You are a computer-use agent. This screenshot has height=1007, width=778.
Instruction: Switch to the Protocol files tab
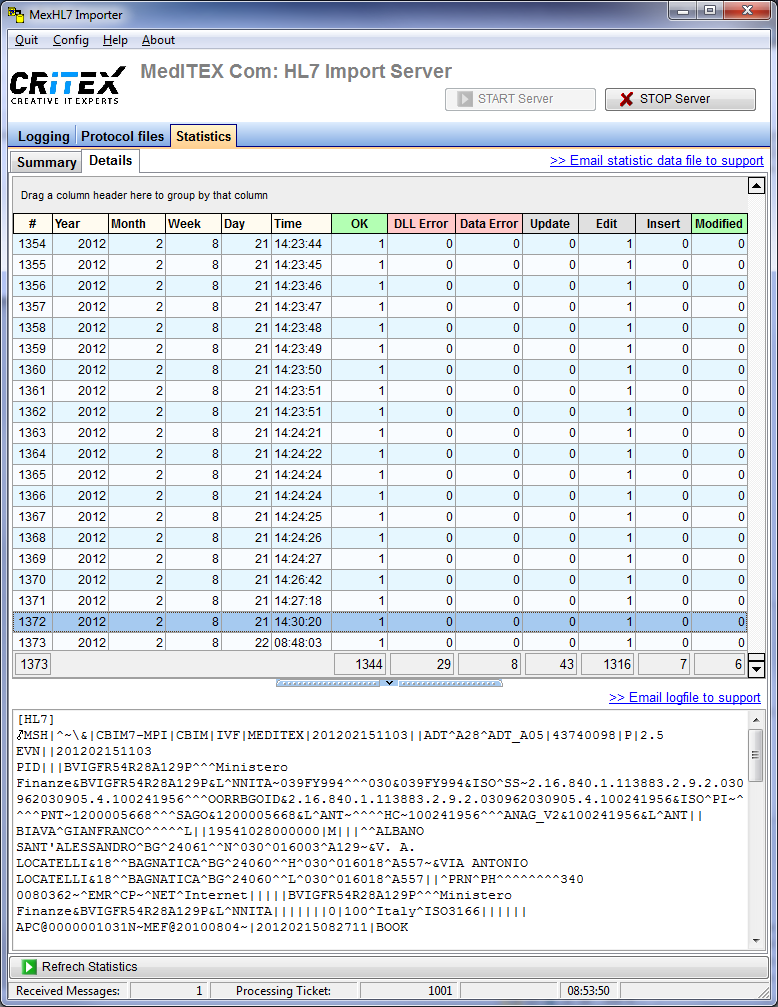click(x=122, y=136)
